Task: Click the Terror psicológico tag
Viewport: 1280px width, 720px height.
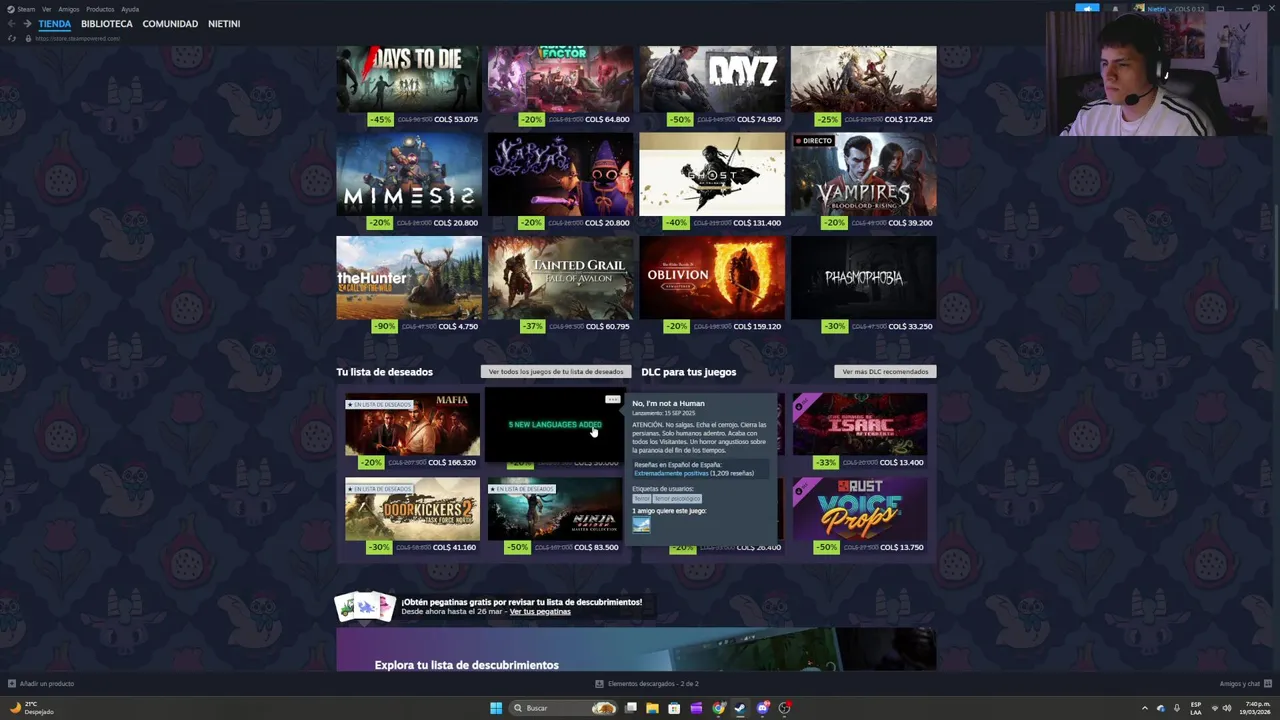Action: point(677,498)
